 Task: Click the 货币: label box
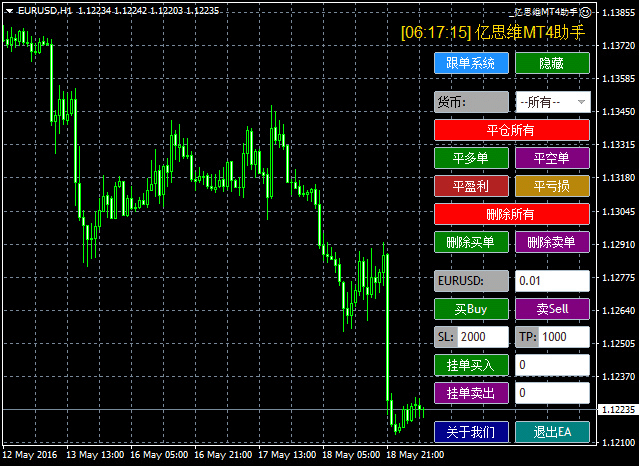click(x=471, y=102)
